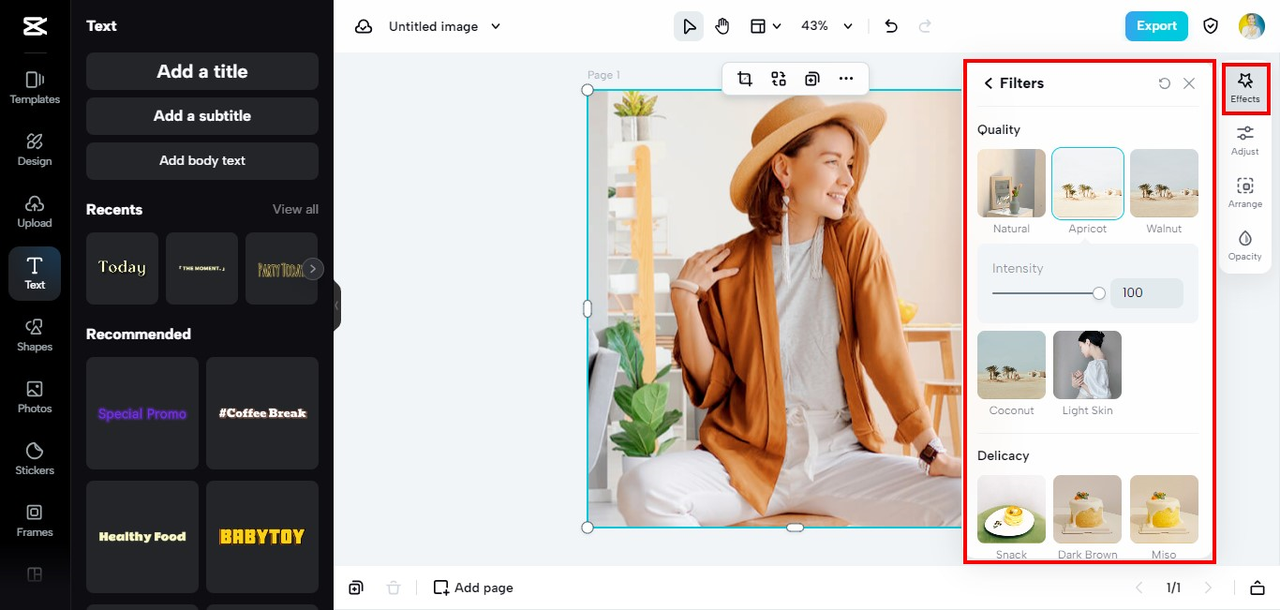
Task: Open the Templates sidebar panel
Action: pyautogui.click(x=35, y=88)
